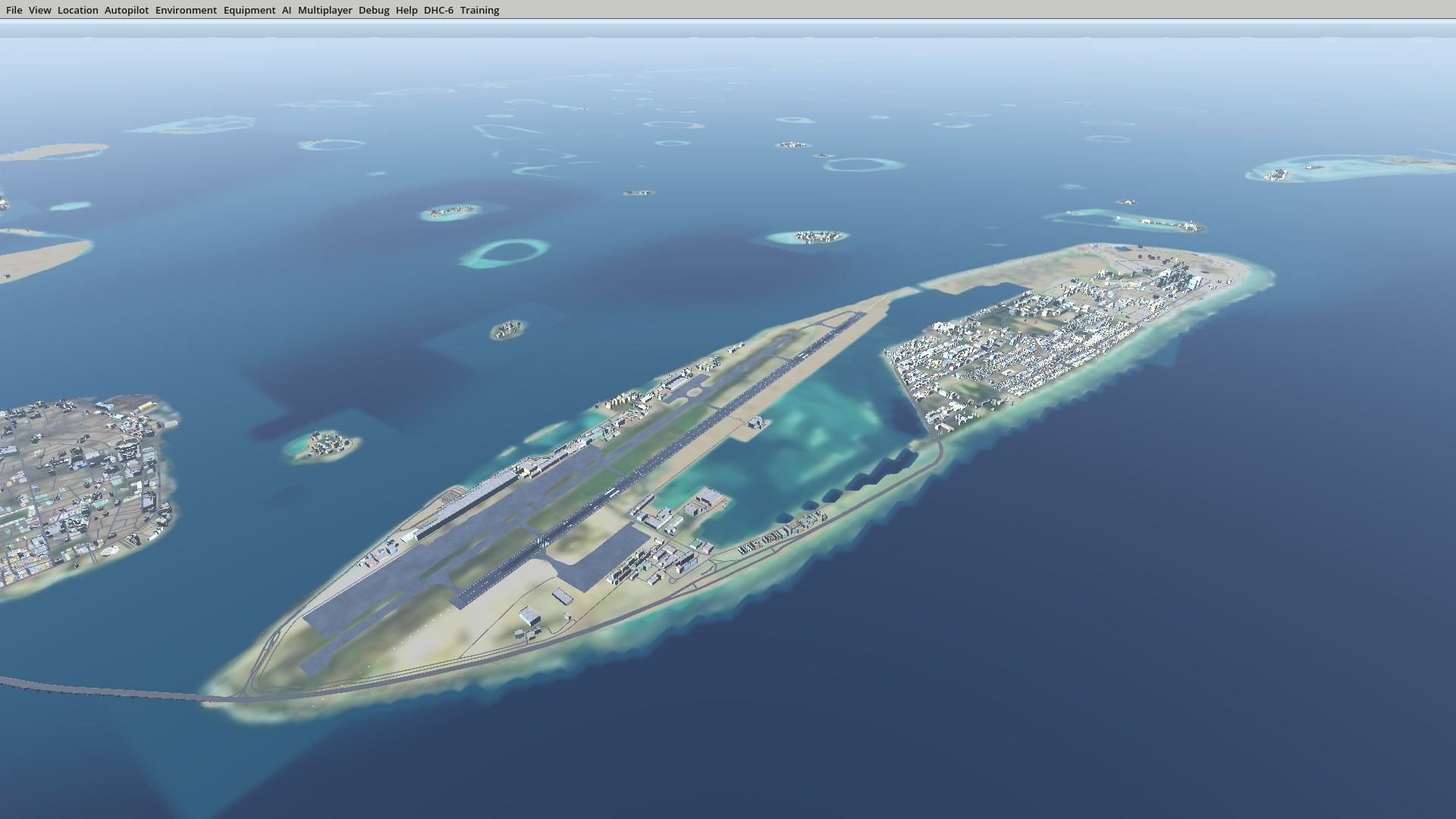
Task: Open the File menu
Action: [x=14, y=10]
